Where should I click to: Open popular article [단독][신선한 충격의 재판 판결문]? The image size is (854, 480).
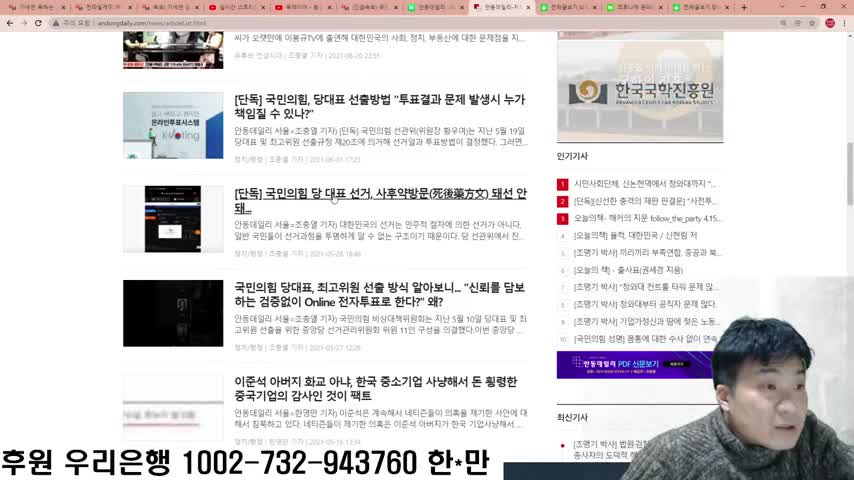coord(646,202)
